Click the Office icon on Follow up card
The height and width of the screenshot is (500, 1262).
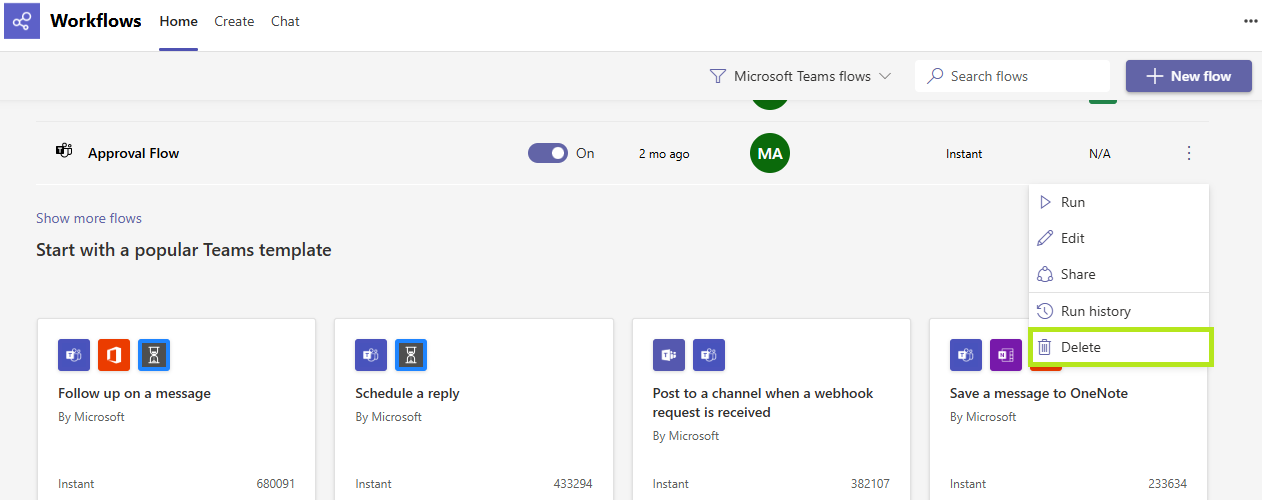point(114,355)
